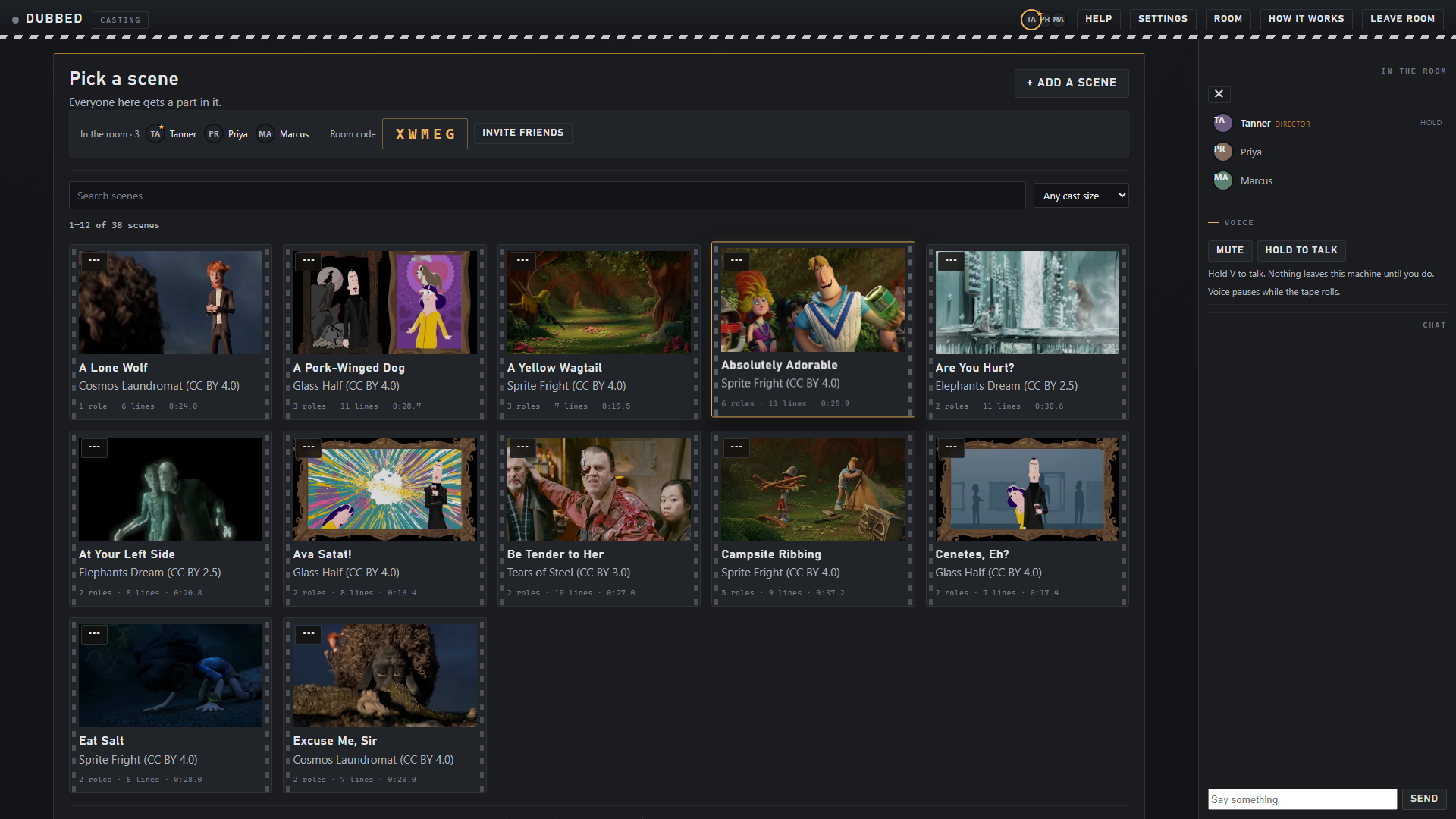1456x819 pixels.
Task: Toggle Hold next to Tanner director
Action: [x=1430, y=123]
